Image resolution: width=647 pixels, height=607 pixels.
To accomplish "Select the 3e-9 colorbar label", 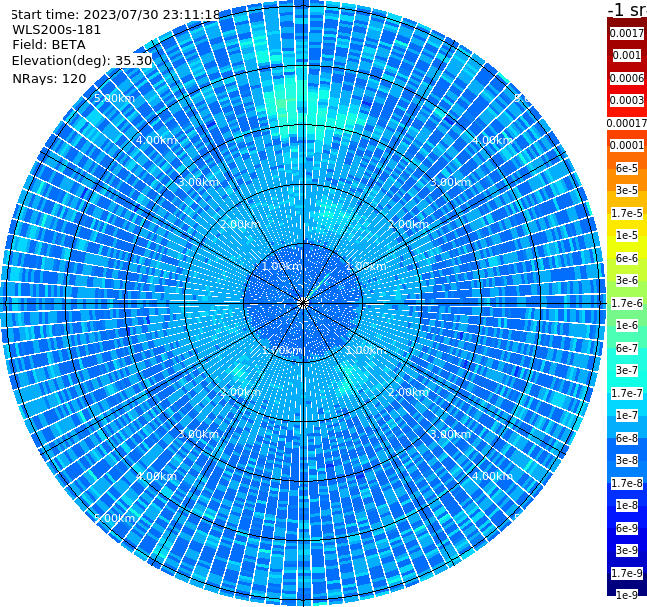I will point(627,550).
